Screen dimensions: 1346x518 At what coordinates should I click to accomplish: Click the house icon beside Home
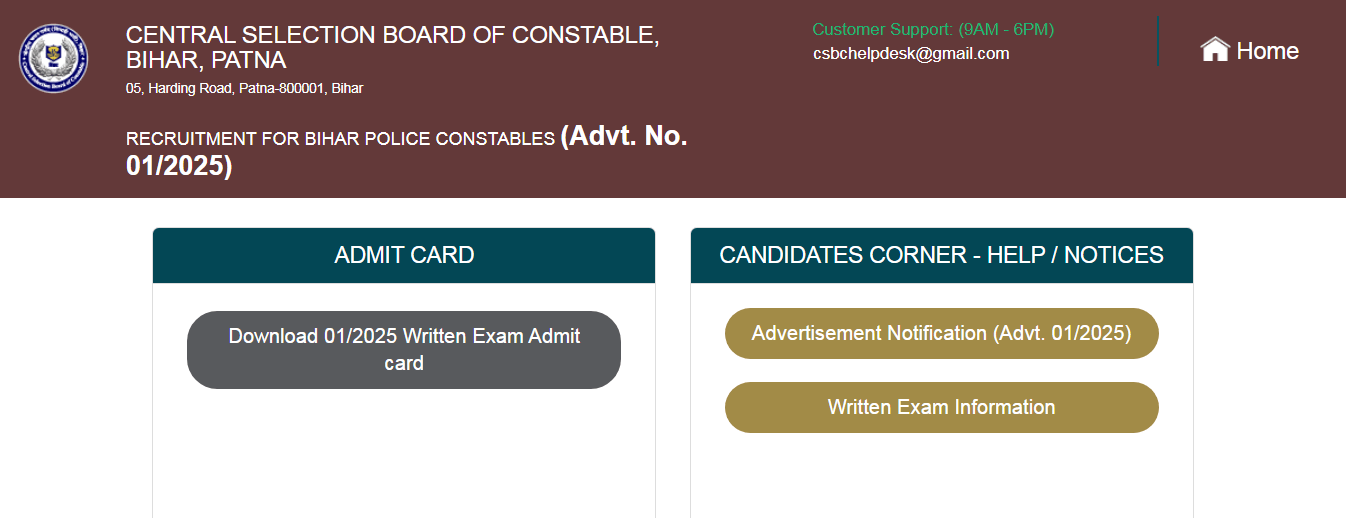(x=1214, y=50)
